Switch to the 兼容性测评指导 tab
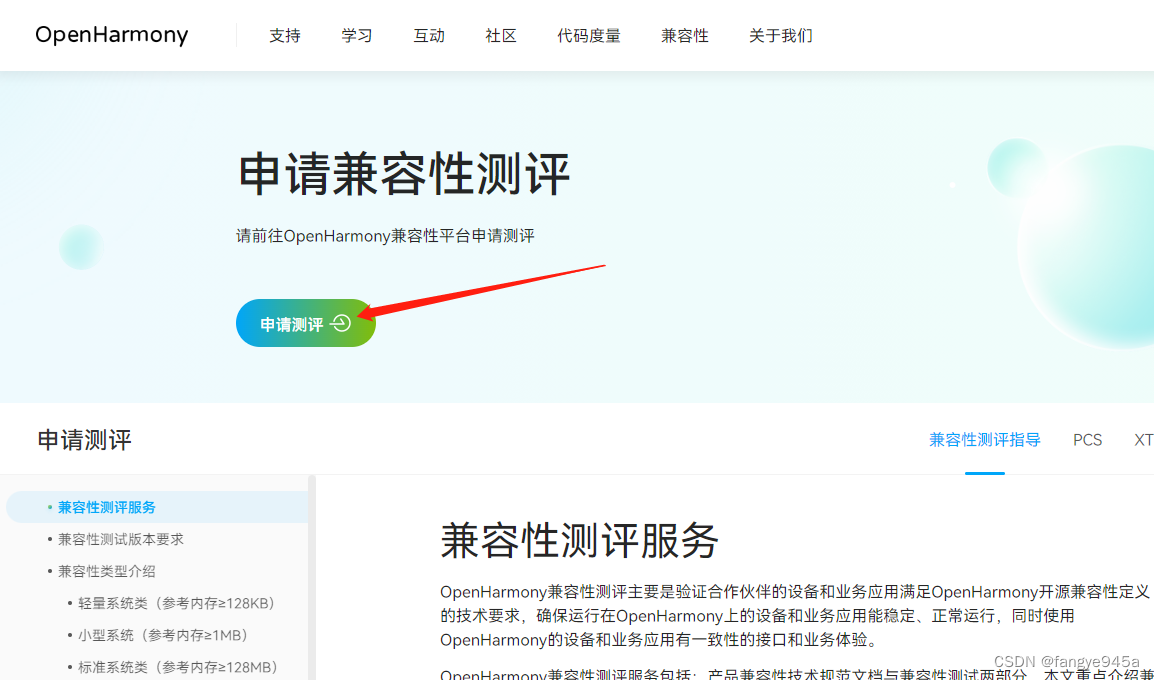Viewport: 1154px width, 680px height. pyautogui.click(x=985, y=440)
